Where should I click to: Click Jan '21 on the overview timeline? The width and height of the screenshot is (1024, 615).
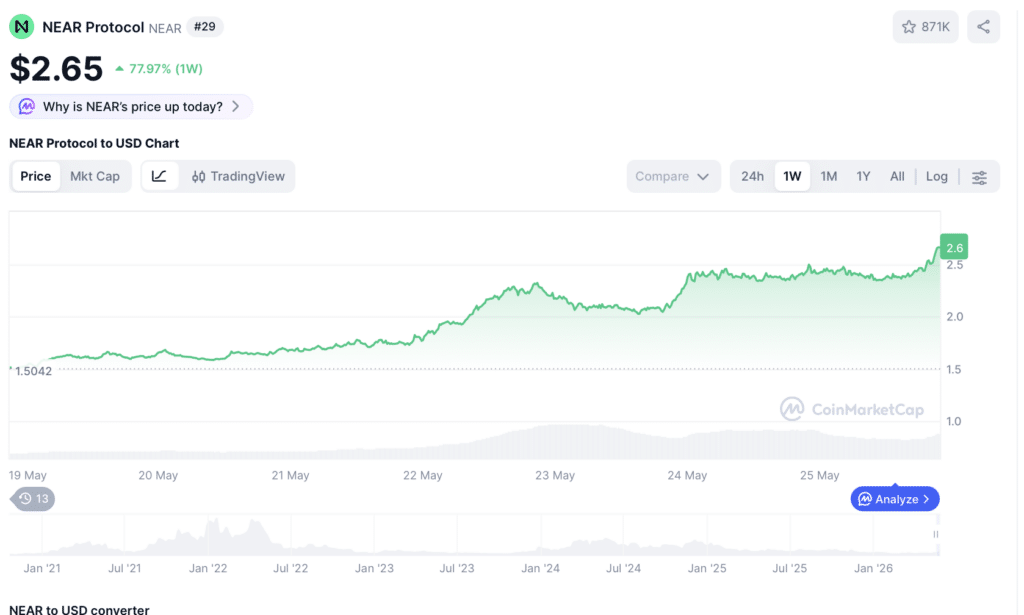click(x=42, y=568)
